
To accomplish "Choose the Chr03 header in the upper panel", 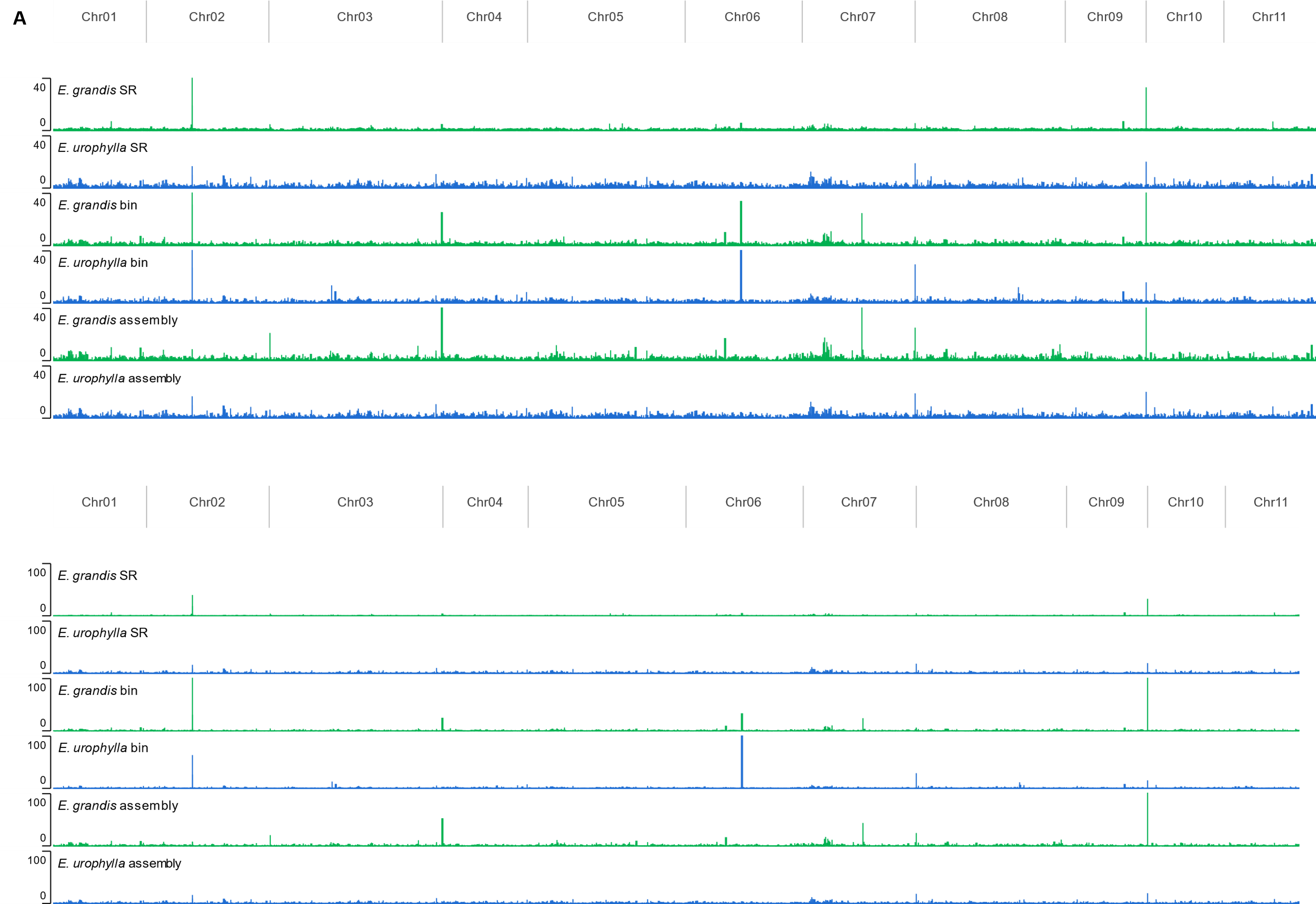I will pyautogui.click(x=355, y=17).
